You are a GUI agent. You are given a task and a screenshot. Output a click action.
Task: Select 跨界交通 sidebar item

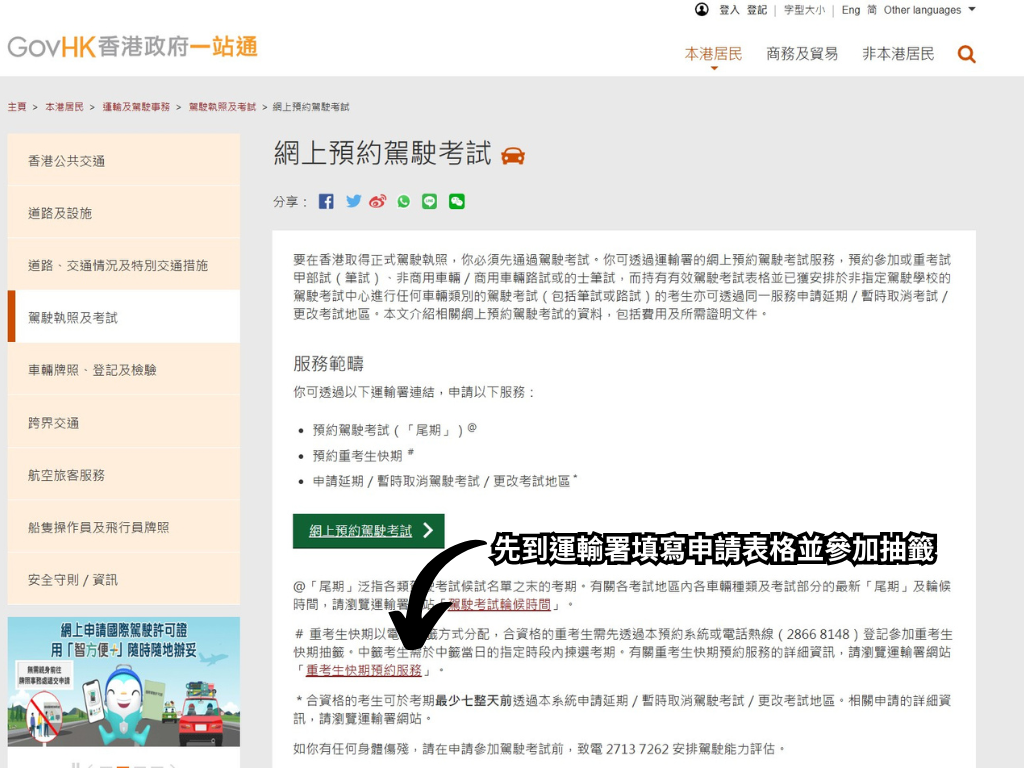pyautogui.click(x=124, y=423)
